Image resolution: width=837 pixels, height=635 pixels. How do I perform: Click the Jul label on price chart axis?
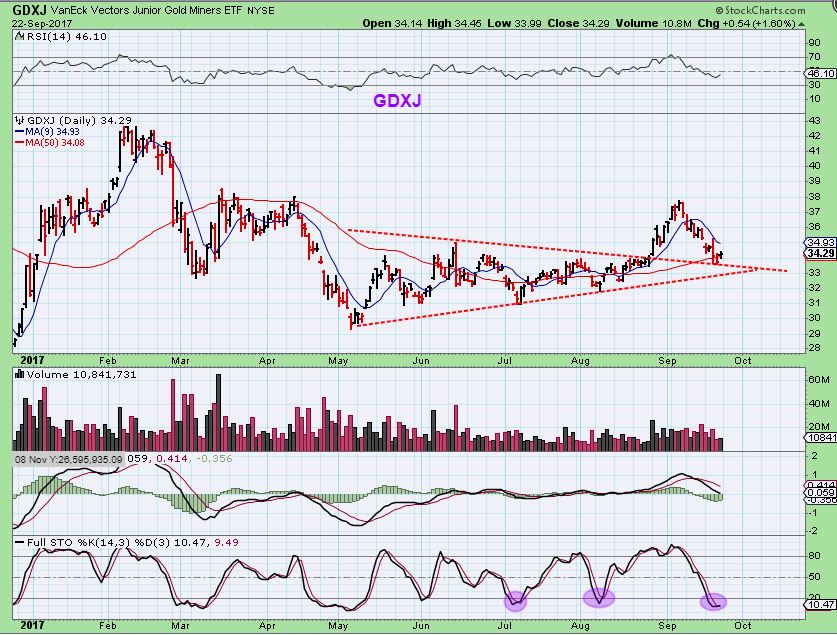pyautogui.click(x=504, y=361)
